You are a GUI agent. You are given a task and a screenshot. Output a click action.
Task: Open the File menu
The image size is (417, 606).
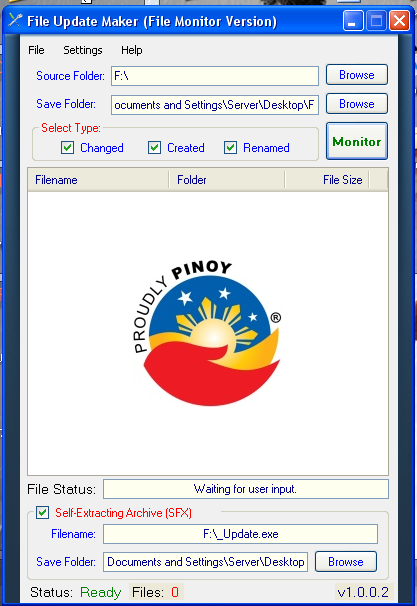click(x=36, y=50)
